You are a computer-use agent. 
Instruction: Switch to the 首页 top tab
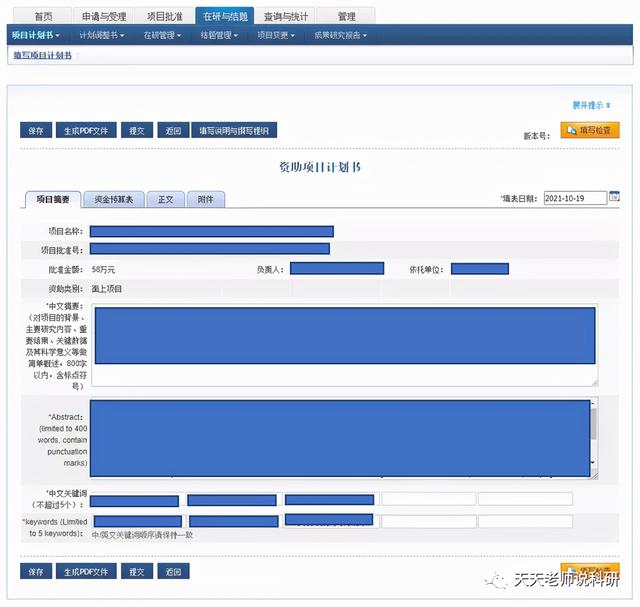click(x=43, y=16)
